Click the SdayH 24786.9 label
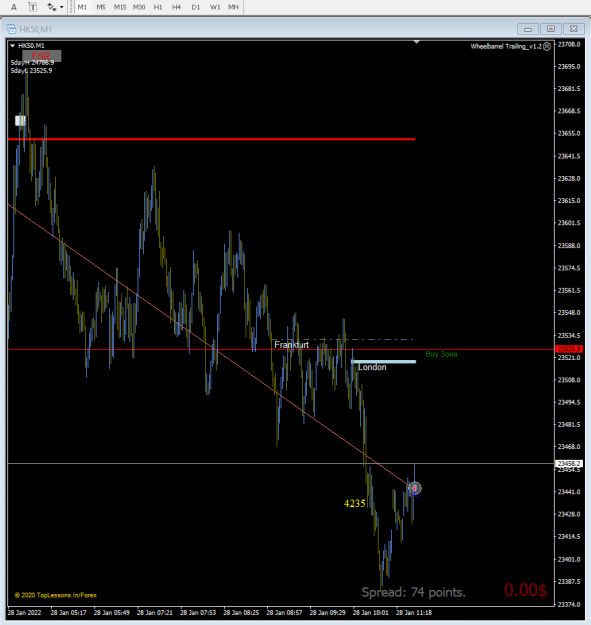This screenshot has width=591, height=625. pyautogui.click(x=32, y=63)
